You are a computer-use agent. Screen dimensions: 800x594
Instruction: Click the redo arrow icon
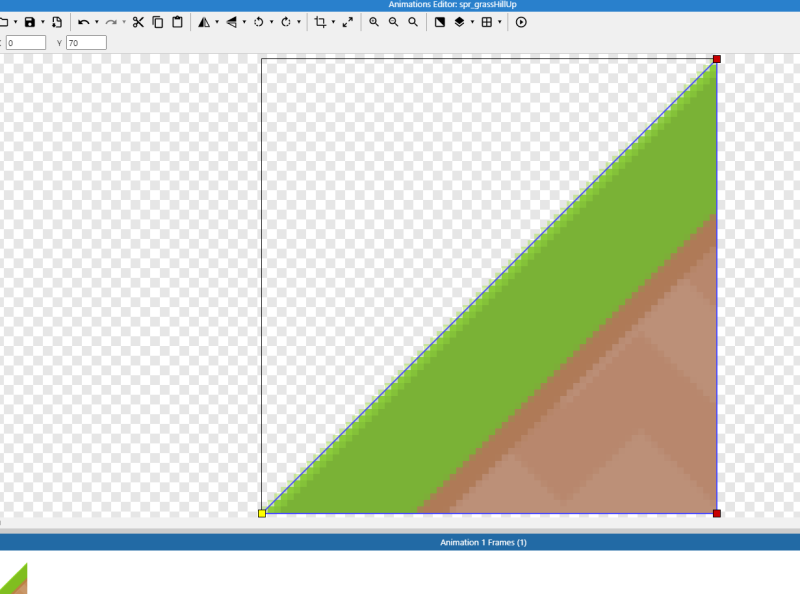coord(111,22)
